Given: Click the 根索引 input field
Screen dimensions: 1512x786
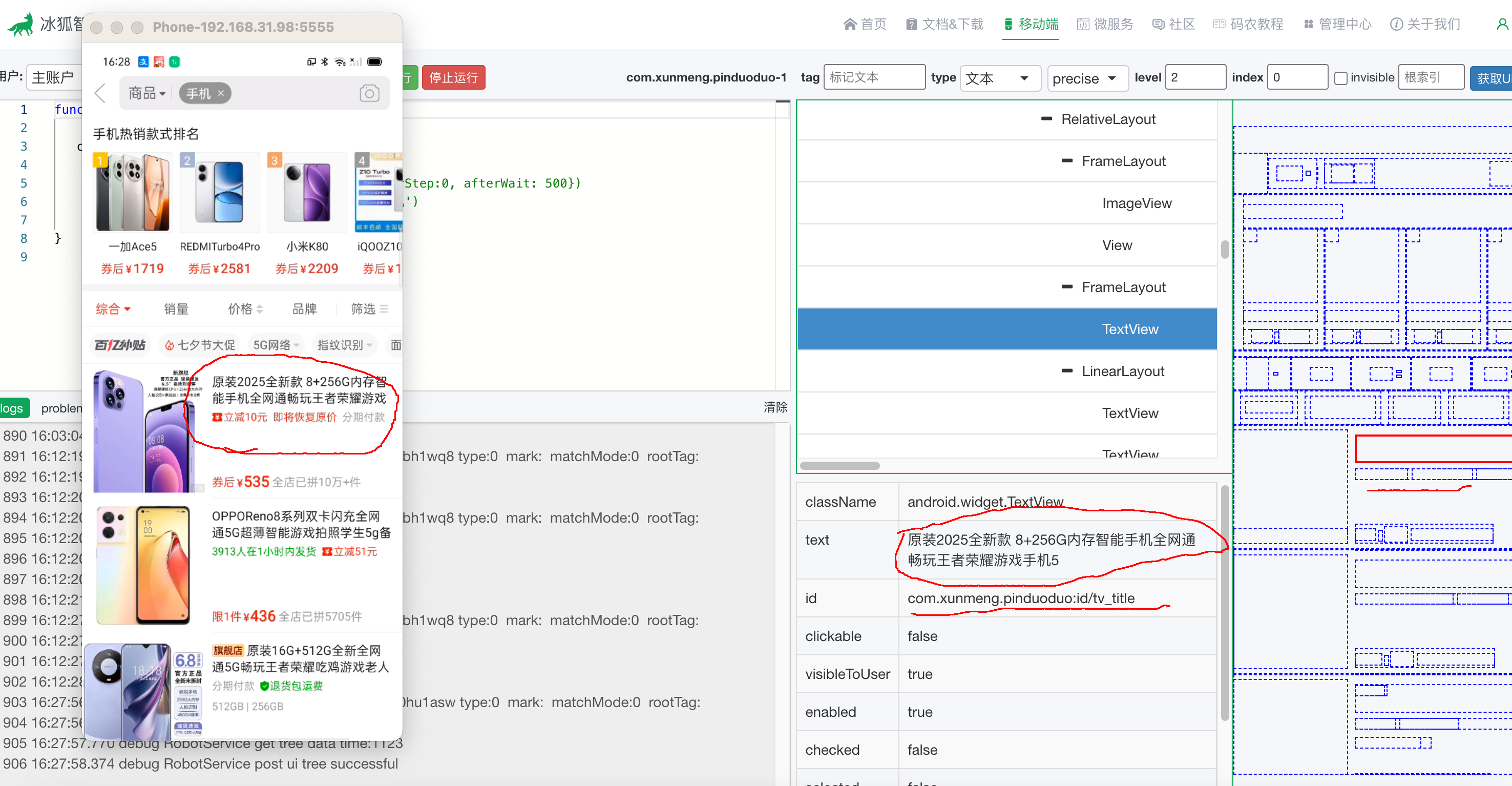Looking at the screenshot, I should coord(1431,77).
